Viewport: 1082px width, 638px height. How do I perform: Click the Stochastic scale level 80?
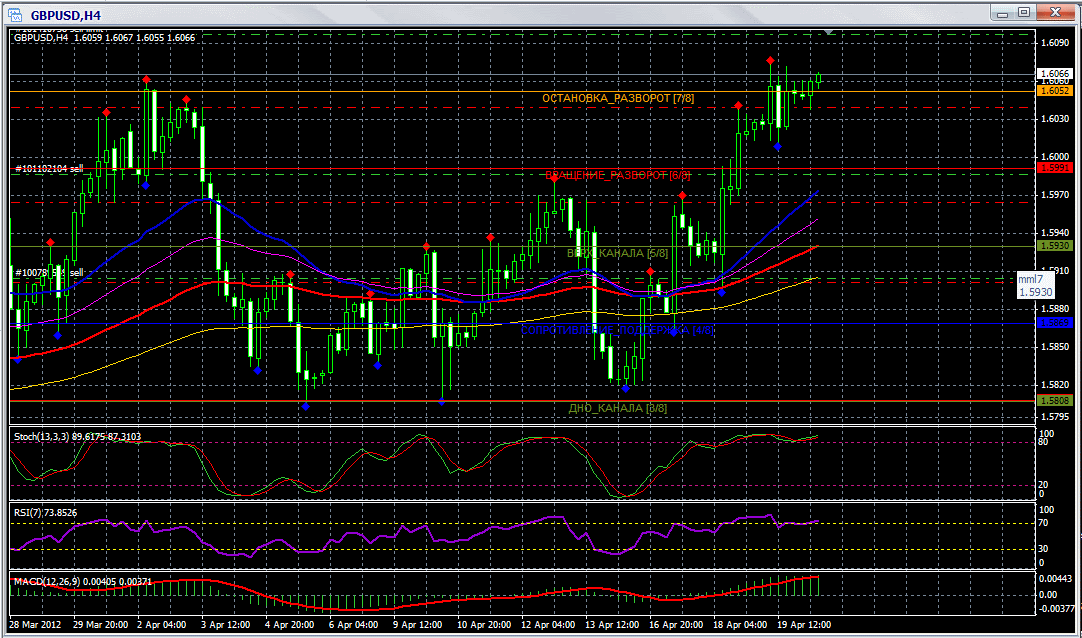[1043, 441]
